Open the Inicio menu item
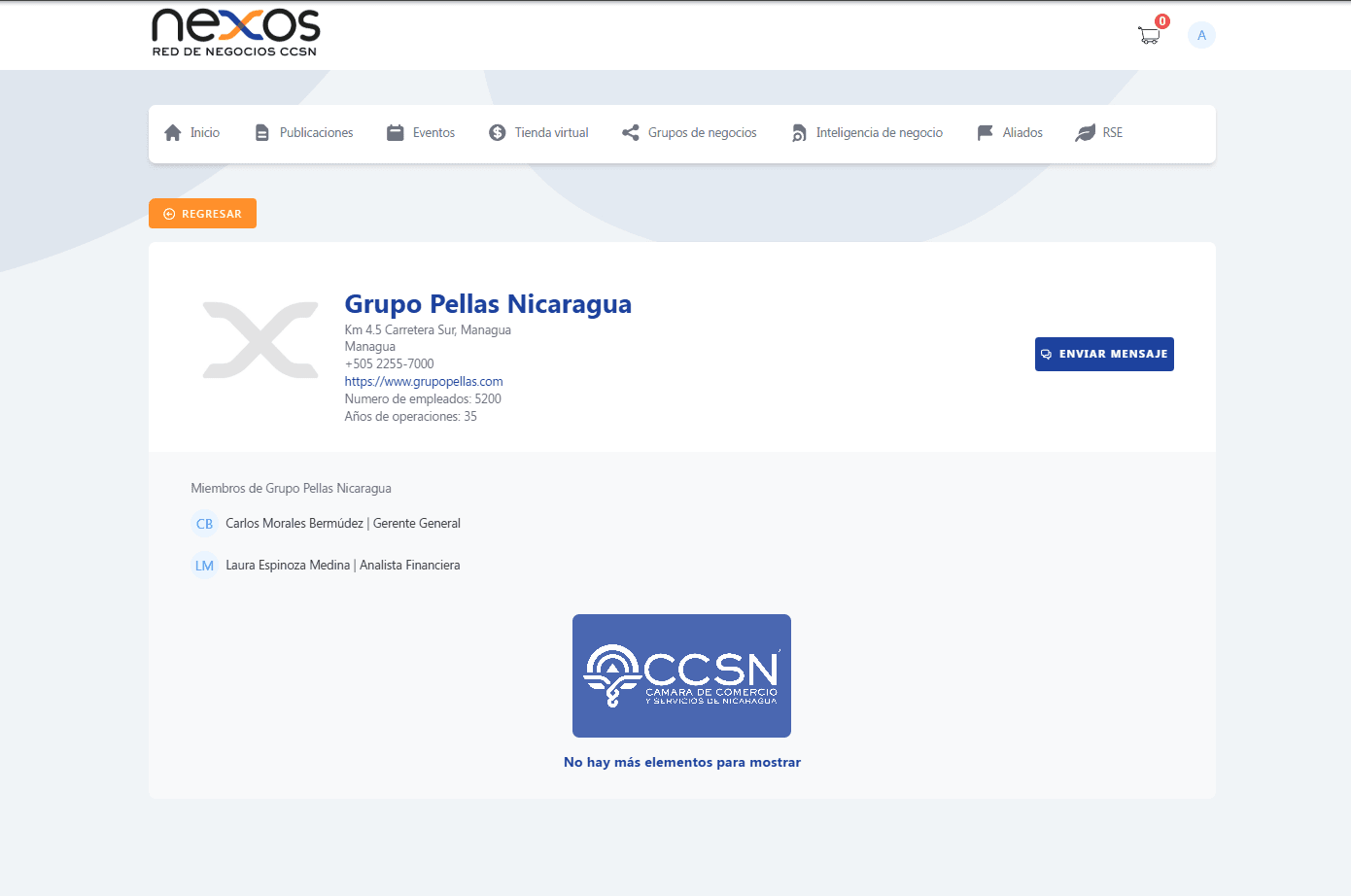 point(191,133)
